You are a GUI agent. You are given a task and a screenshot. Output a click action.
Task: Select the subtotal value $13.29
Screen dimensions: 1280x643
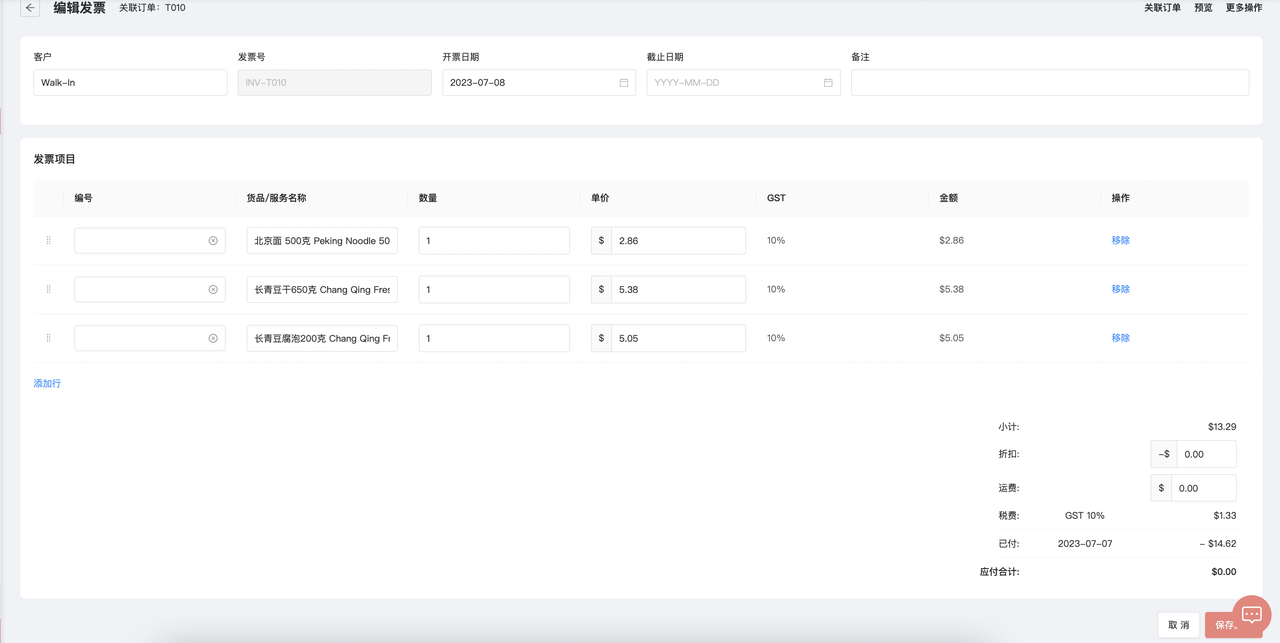point(1222,427)
